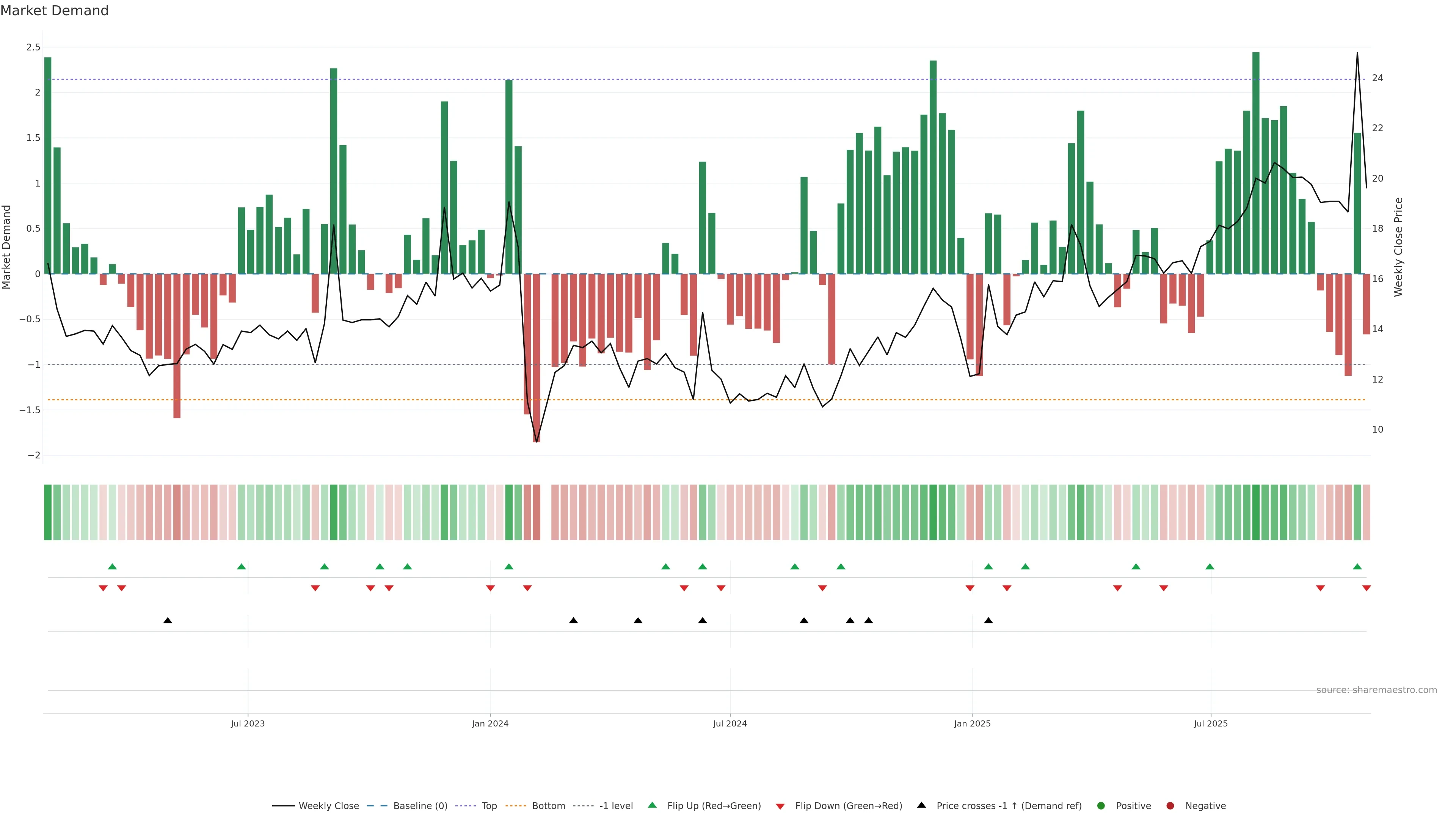Hide the Top dotted line series
The height and width of the screenshot is (819, 1456).
click(489, 806)
